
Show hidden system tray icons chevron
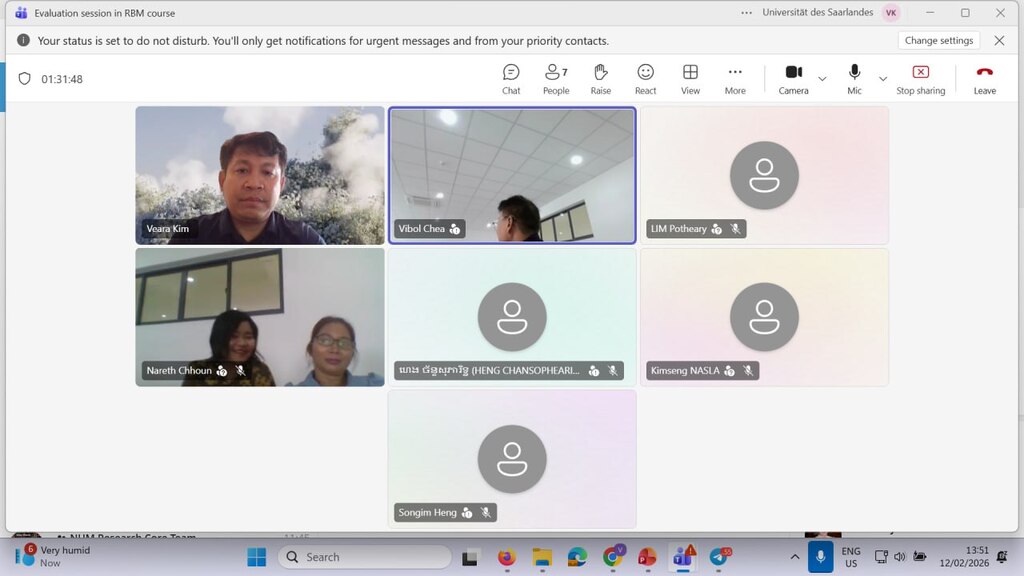click(x=795, y=557)
